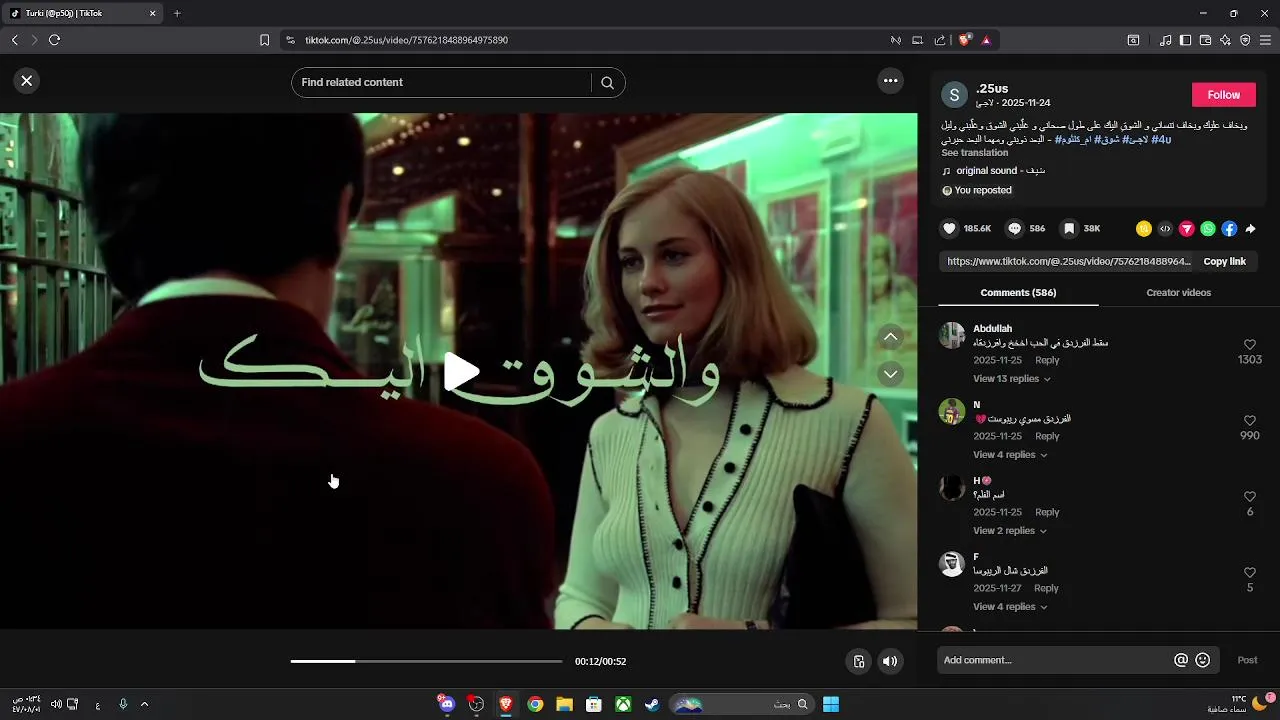The width and height of the screenshot is (1280, 720).
Task: Like H's comment with the 6 heart
Action: [1250, 497]
